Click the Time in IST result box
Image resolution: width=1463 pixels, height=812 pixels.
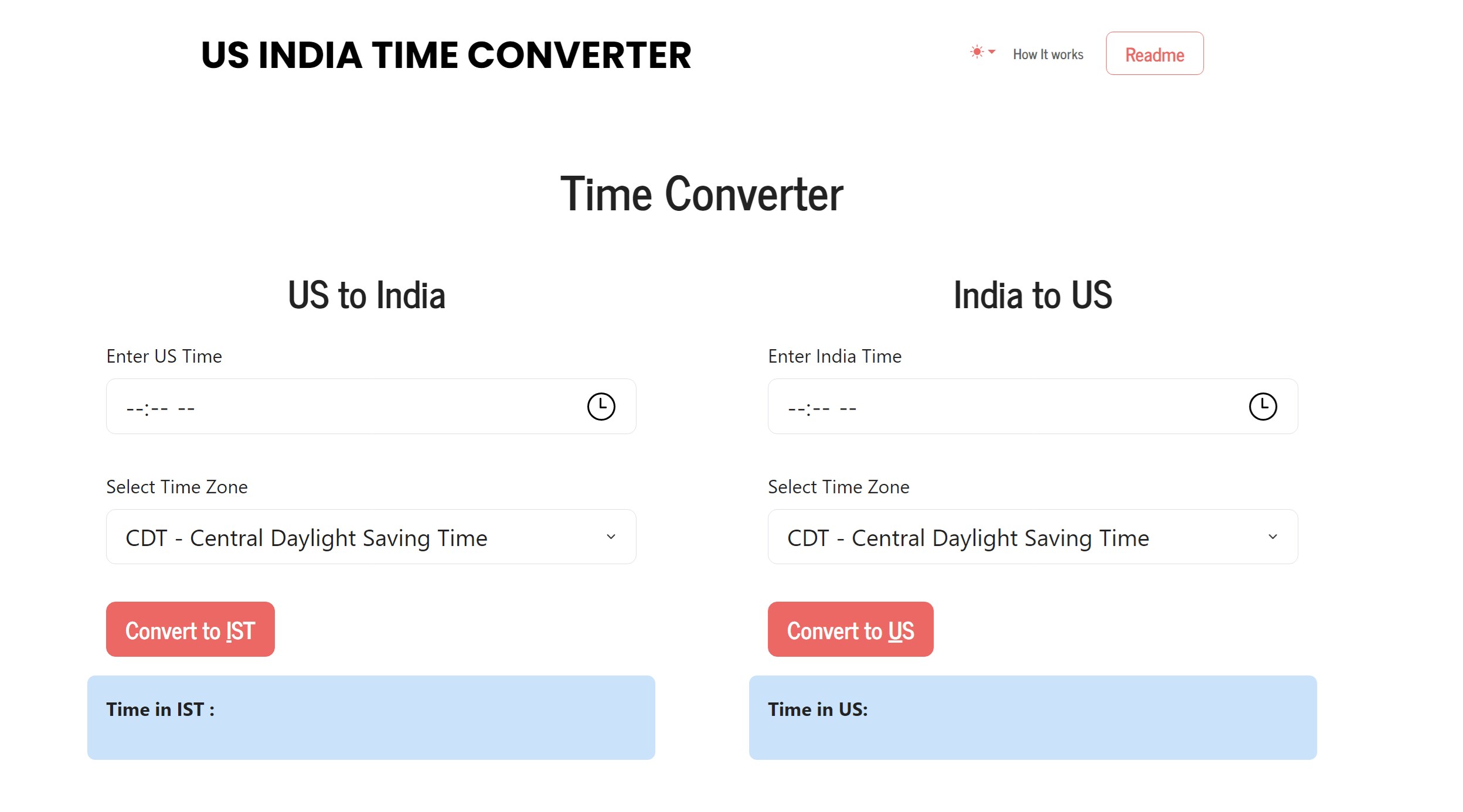(371, 718)
